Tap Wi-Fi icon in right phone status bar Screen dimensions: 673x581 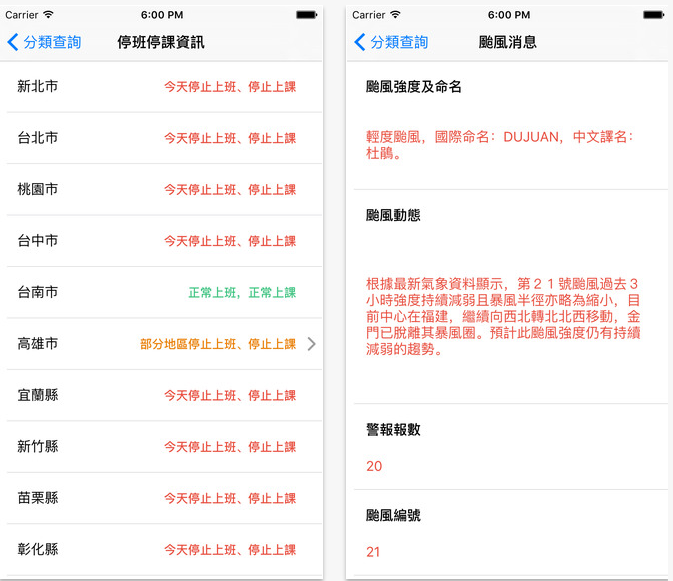point(395,15)
